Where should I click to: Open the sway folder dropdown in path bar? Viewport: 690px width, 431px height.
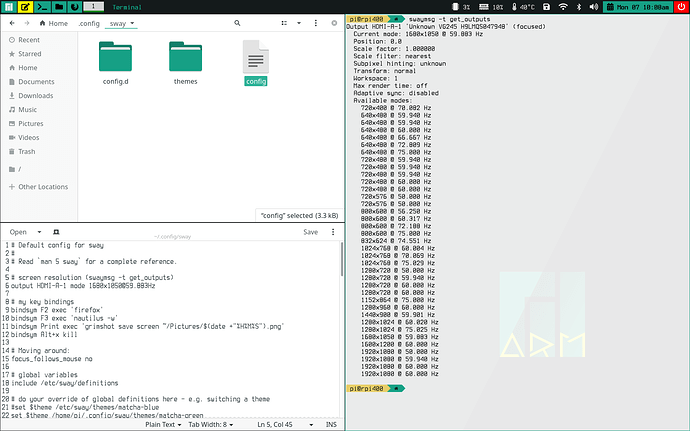(121, 23)
